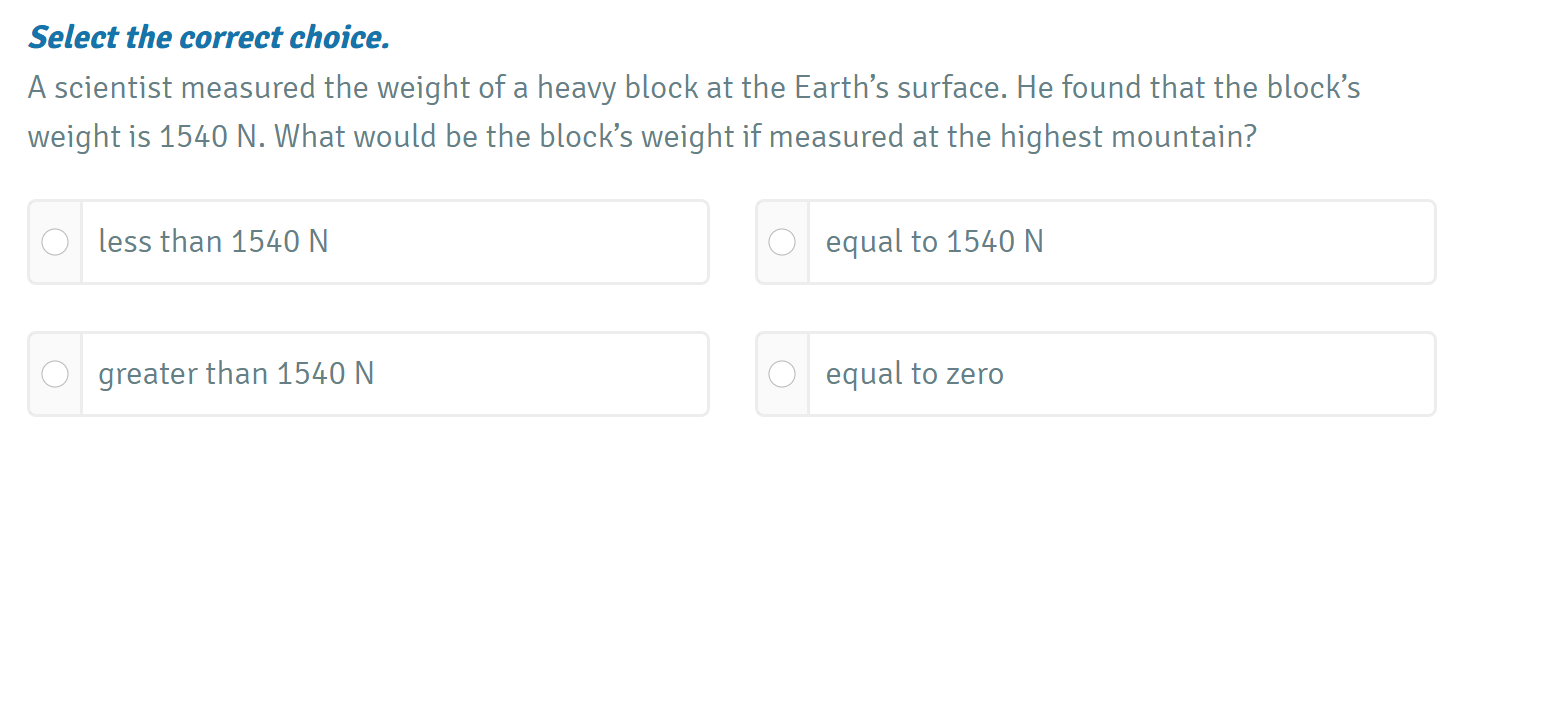Choose the "equal to 1540 N" radio button

782,242
